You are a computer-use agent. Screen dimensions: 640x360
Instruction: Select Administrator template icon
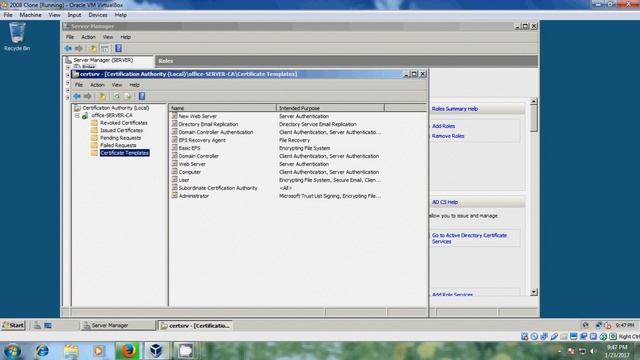pos(174,196)
